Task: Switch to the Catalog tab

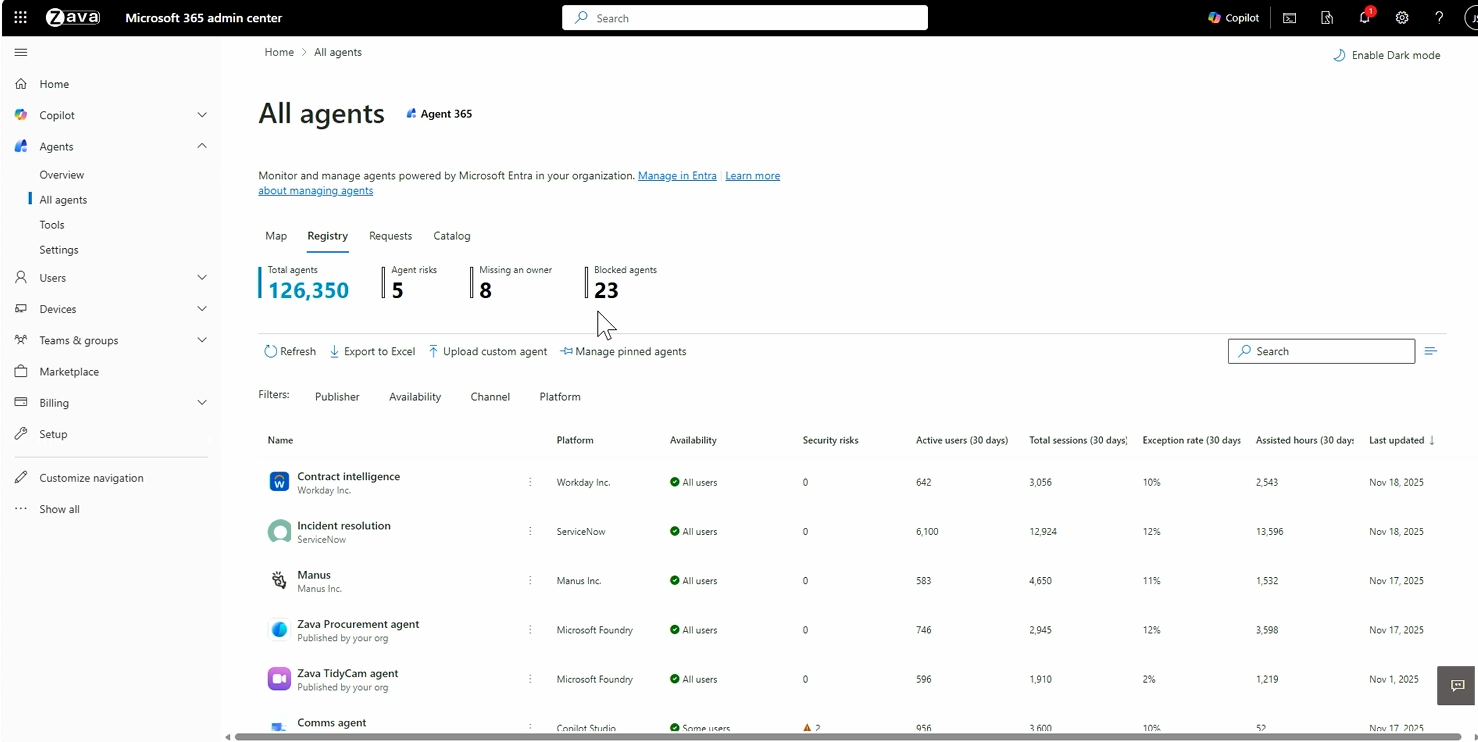Action: click(451, 236)
